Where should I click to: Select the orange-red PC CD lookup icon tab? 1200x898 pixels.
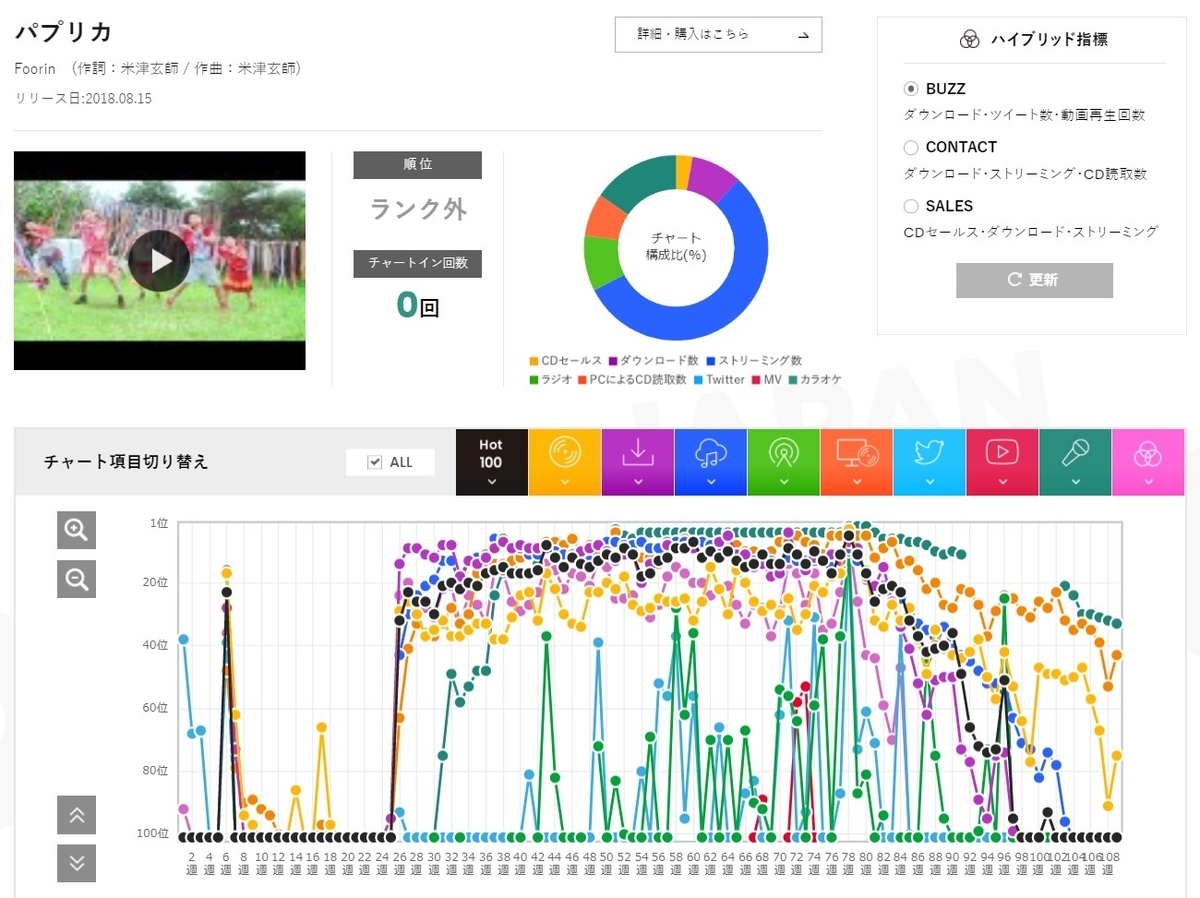856,462
